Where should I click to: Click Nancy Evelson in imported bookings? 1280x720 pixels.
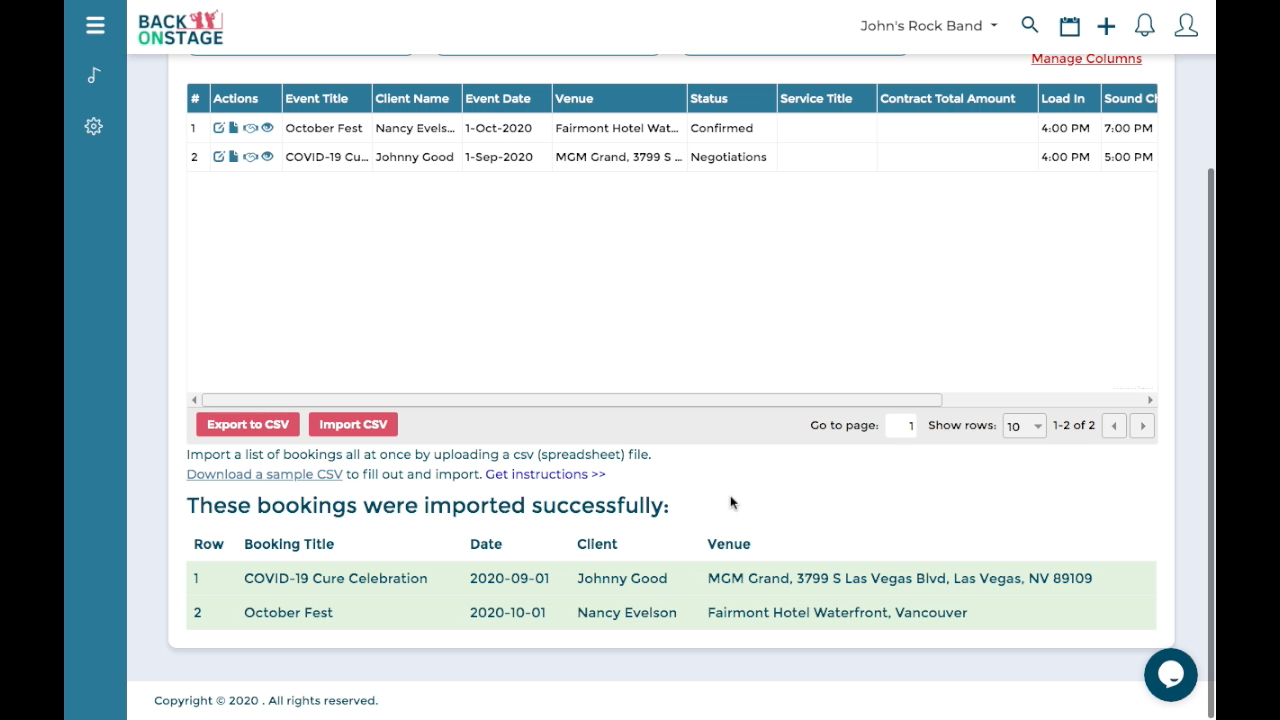[x=627, y=612]
